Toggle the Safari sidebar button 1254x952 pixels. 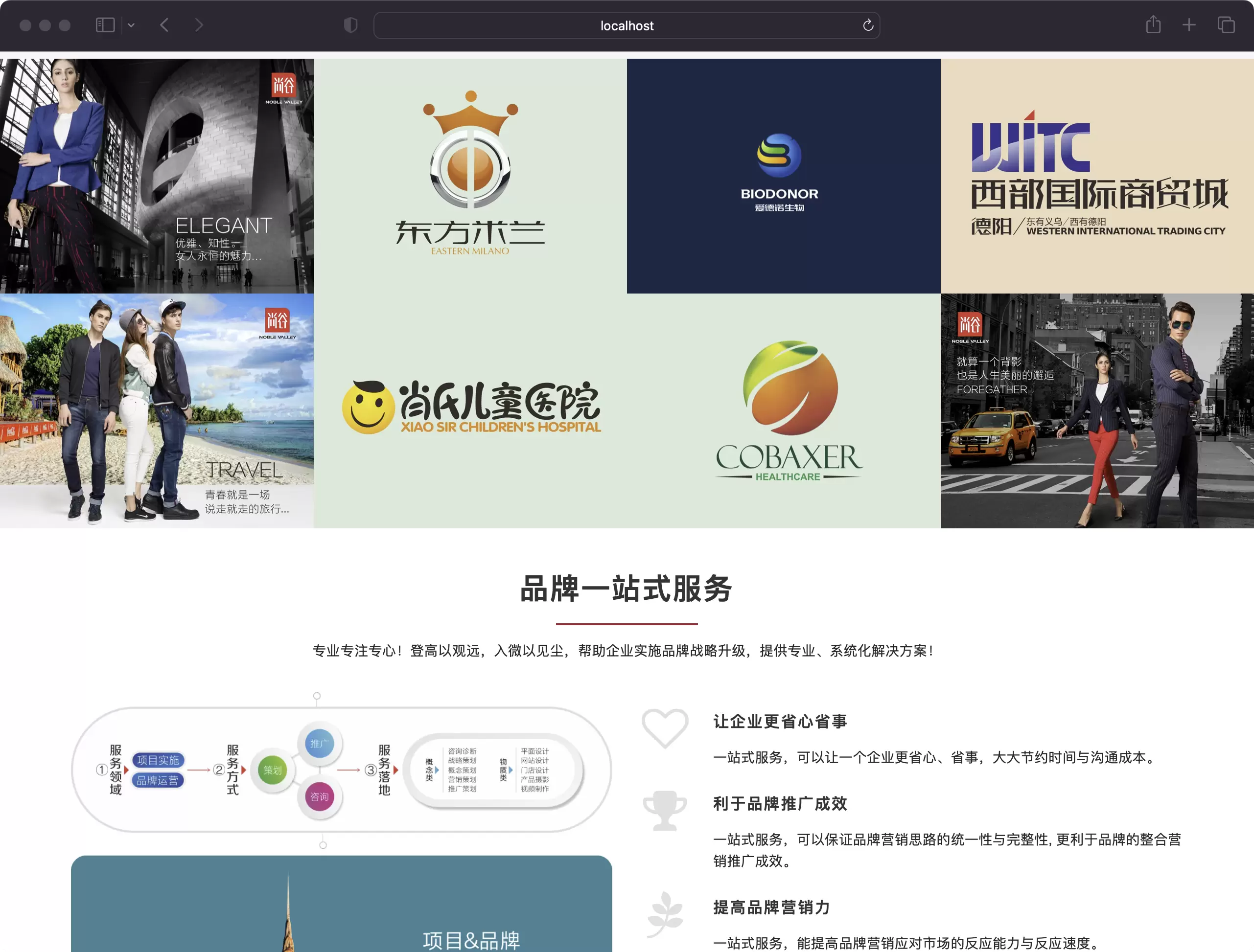[x=105, y=25]
